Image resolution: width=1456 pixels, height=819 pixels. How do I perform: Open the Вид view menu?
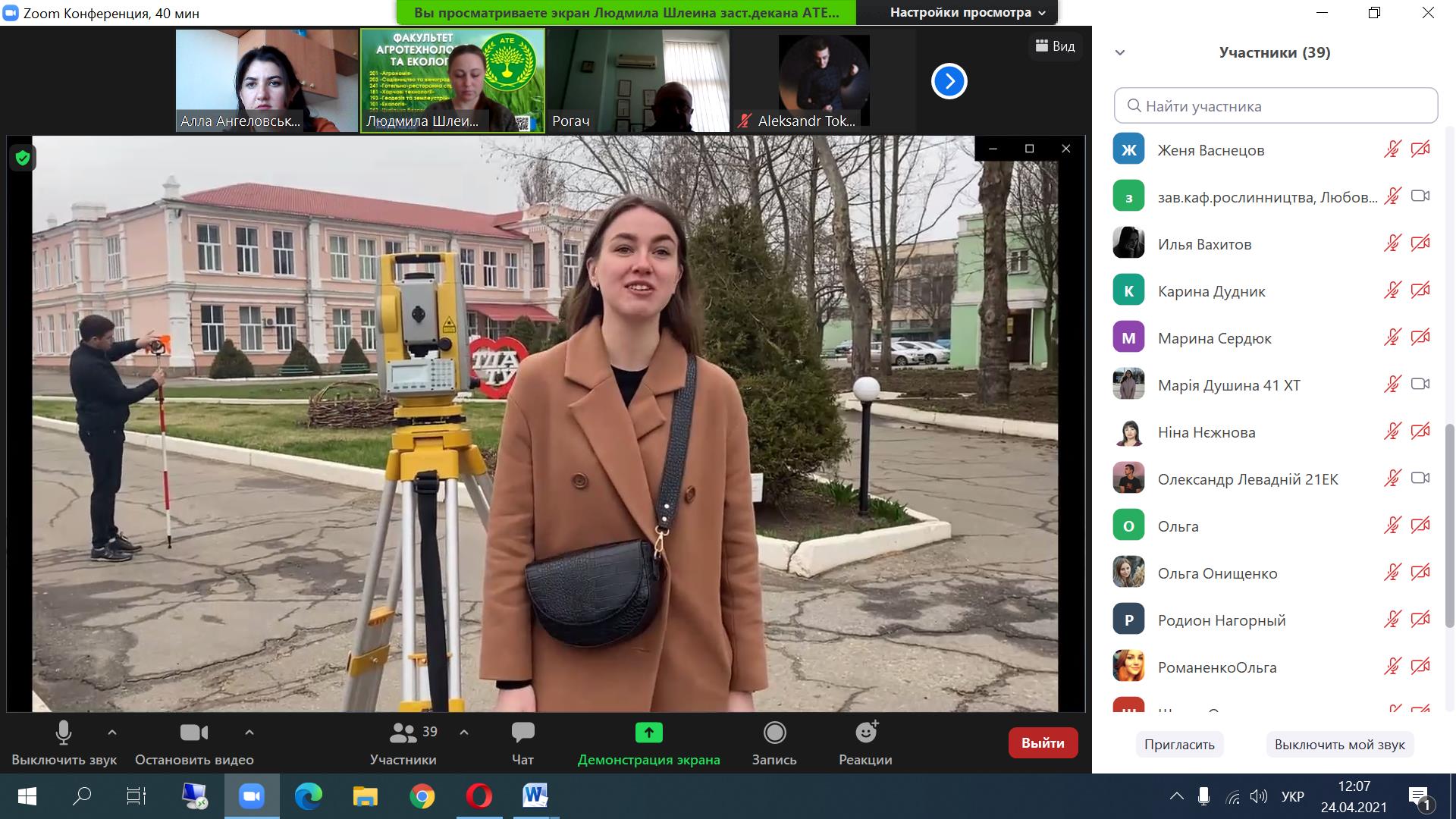coord(1055,46)
